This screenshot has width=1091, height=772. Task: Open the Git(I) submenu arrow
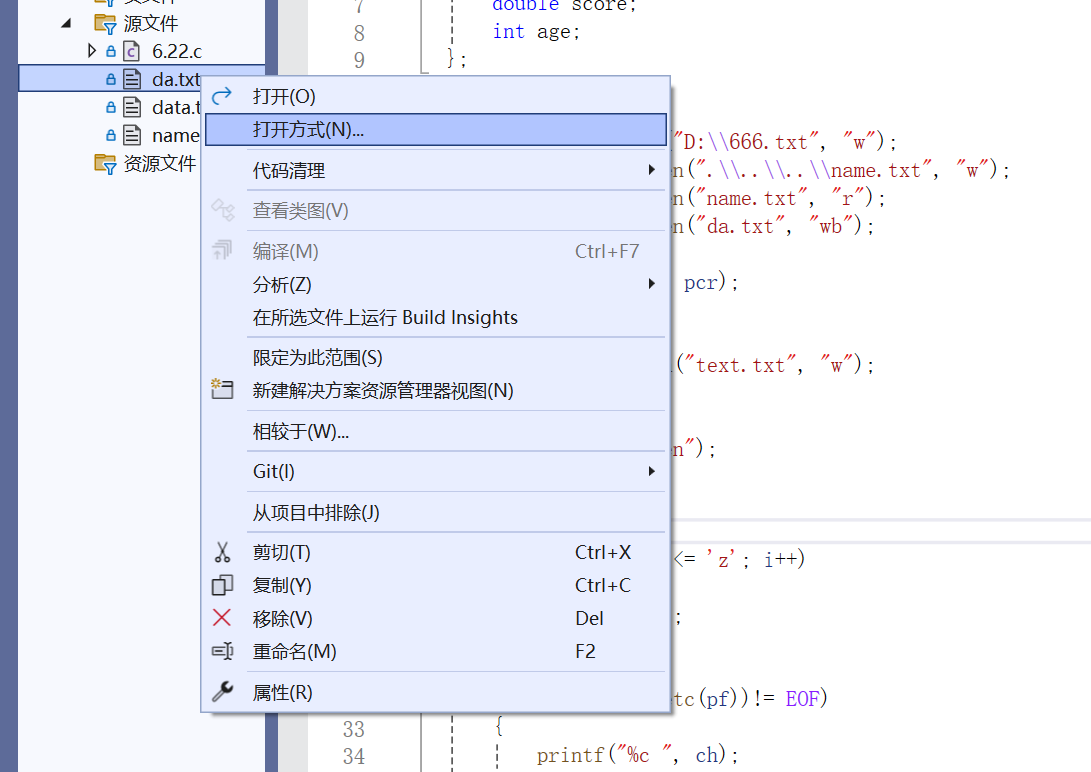click(652, 471)
